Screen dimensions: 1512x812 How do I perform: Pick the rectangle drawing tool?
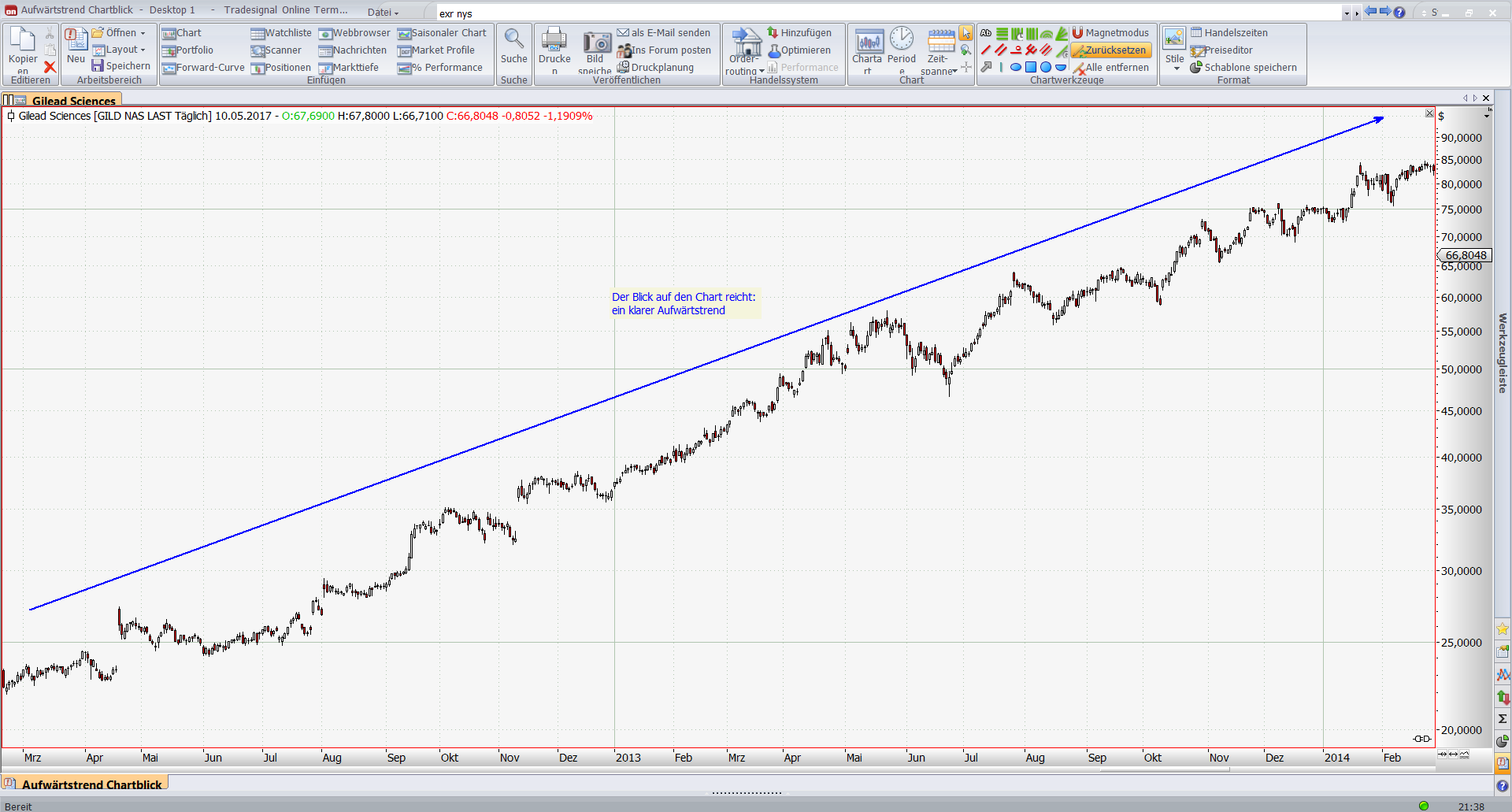click(x=1031, y=68)
